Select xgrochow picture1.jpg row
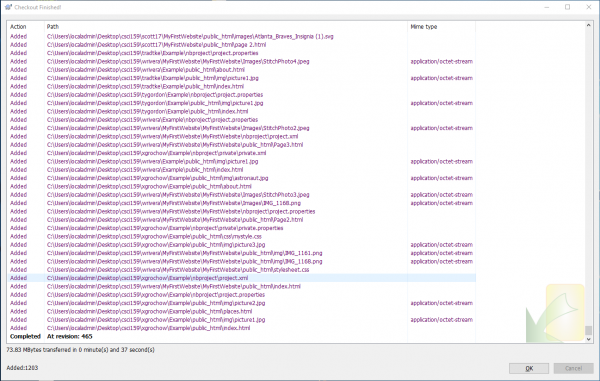600x381 pixels. click(x=242, y=320)
